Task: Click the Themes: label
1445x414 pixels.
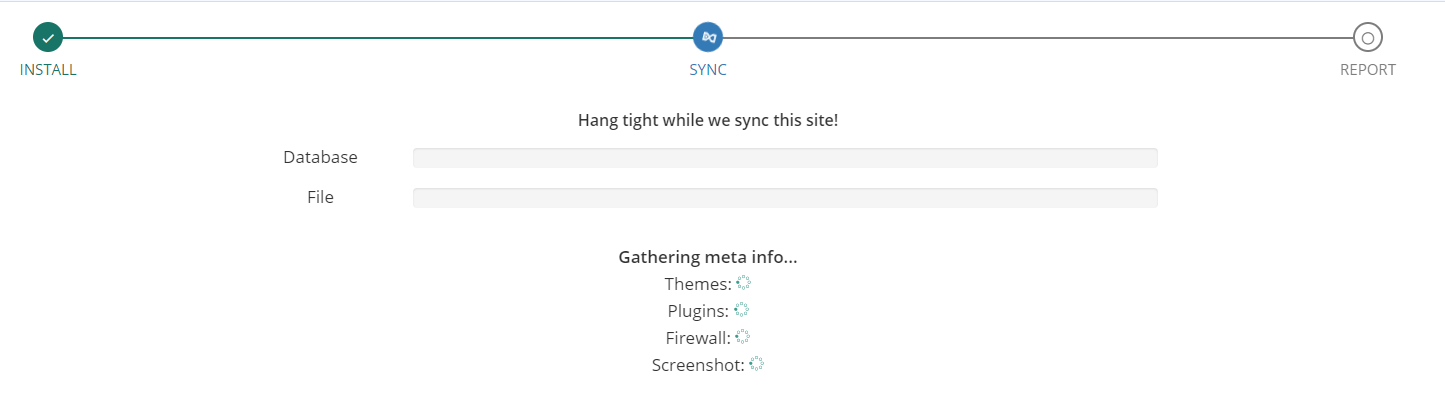Action: click(698, 284)
